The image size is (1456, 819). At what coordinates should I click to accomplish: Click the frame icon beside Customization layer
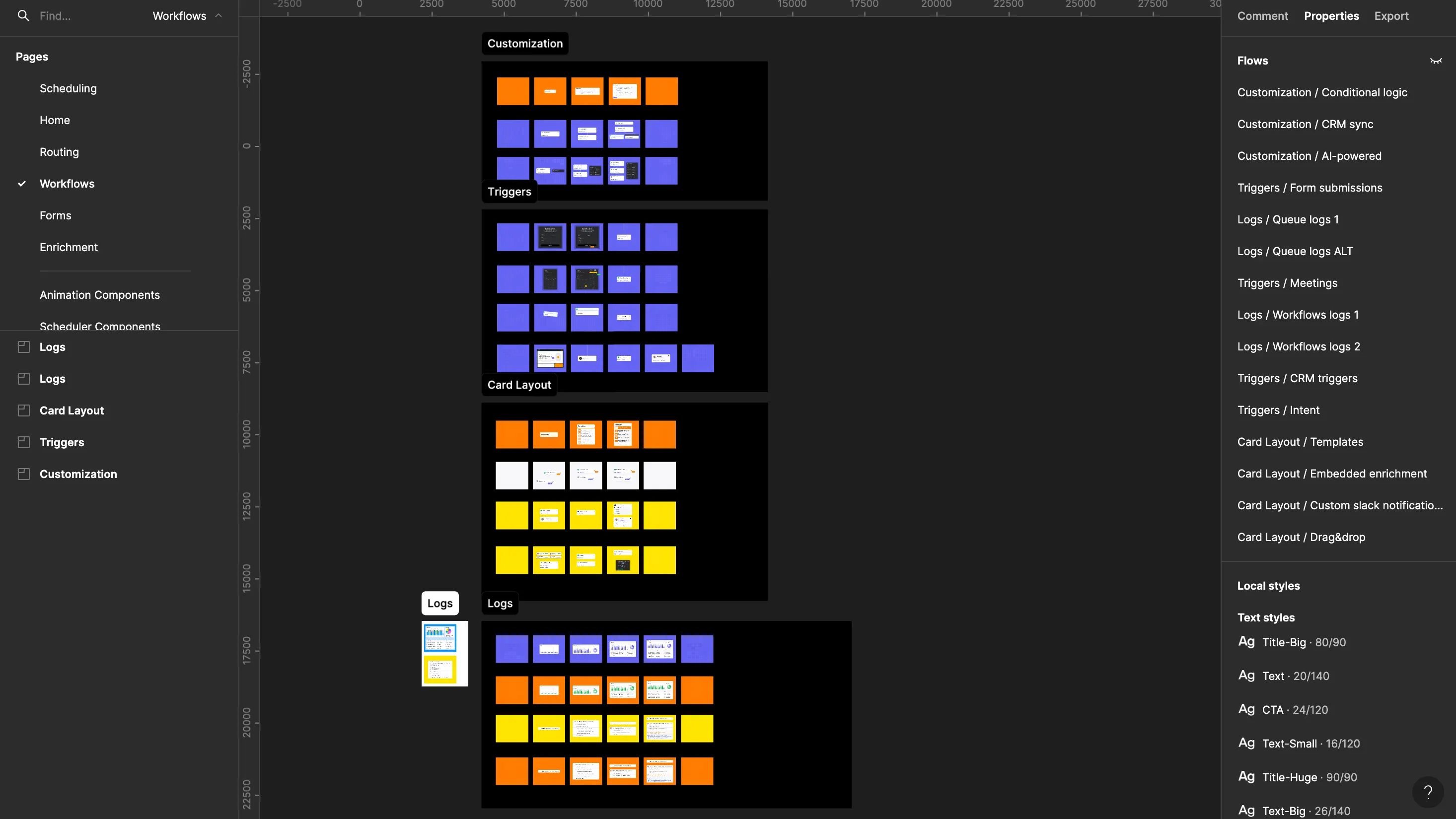point(24,474)
